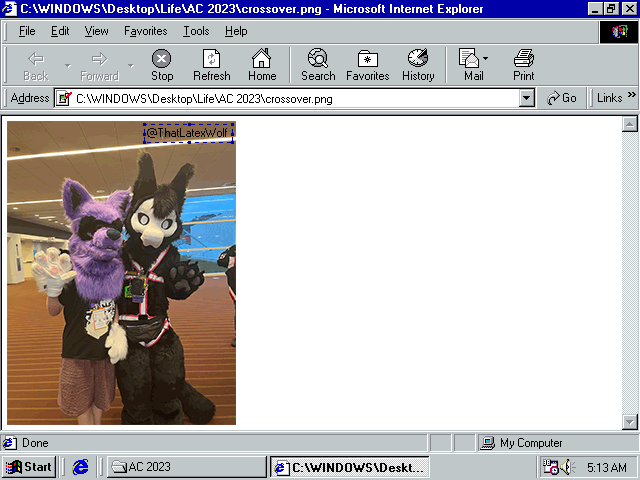
Task: Click the vertical scrollbar down arrow
Action: tap(630, 421)
